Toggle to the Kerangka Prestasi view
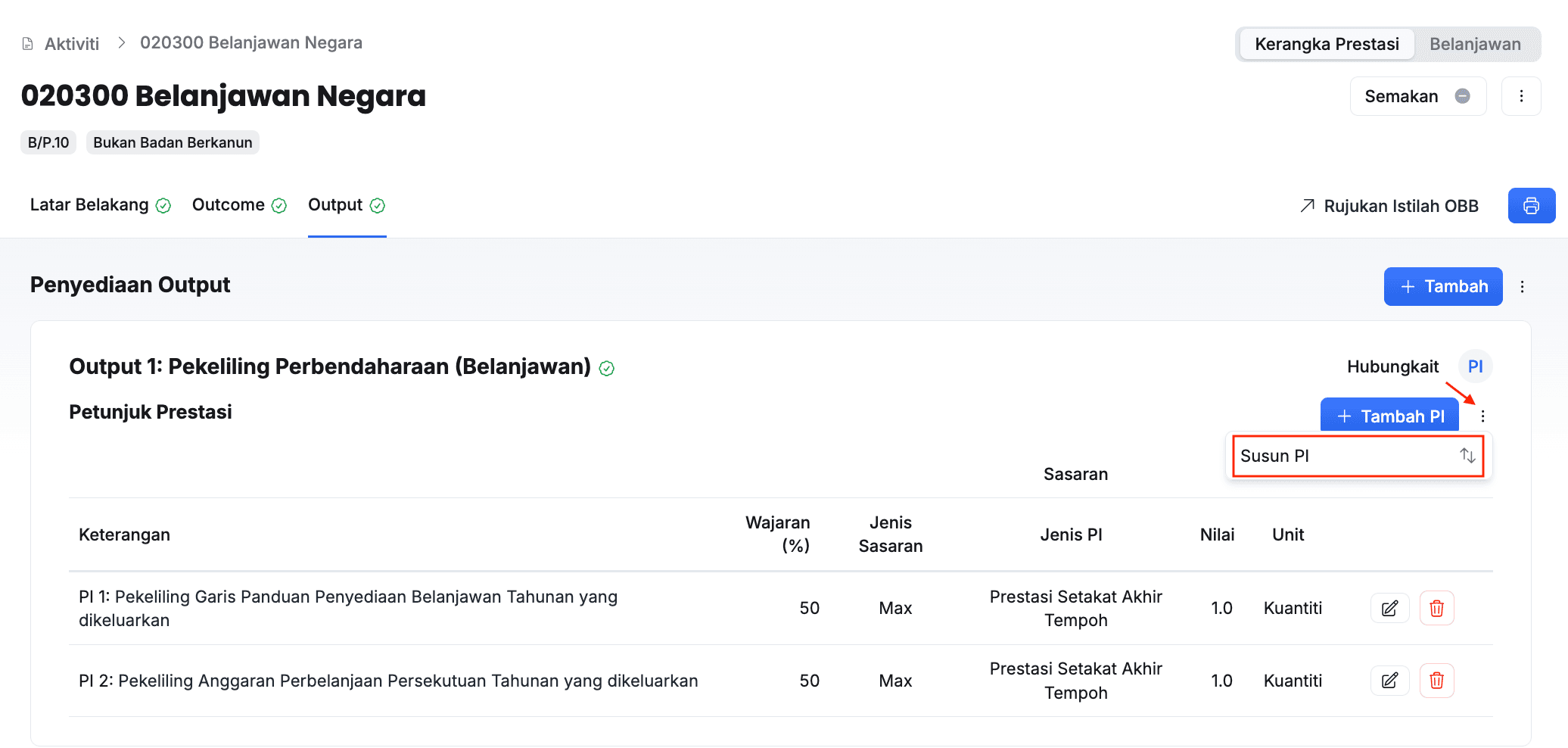This screenshot has height=748, width=1568. click(x=1327, y=44)
